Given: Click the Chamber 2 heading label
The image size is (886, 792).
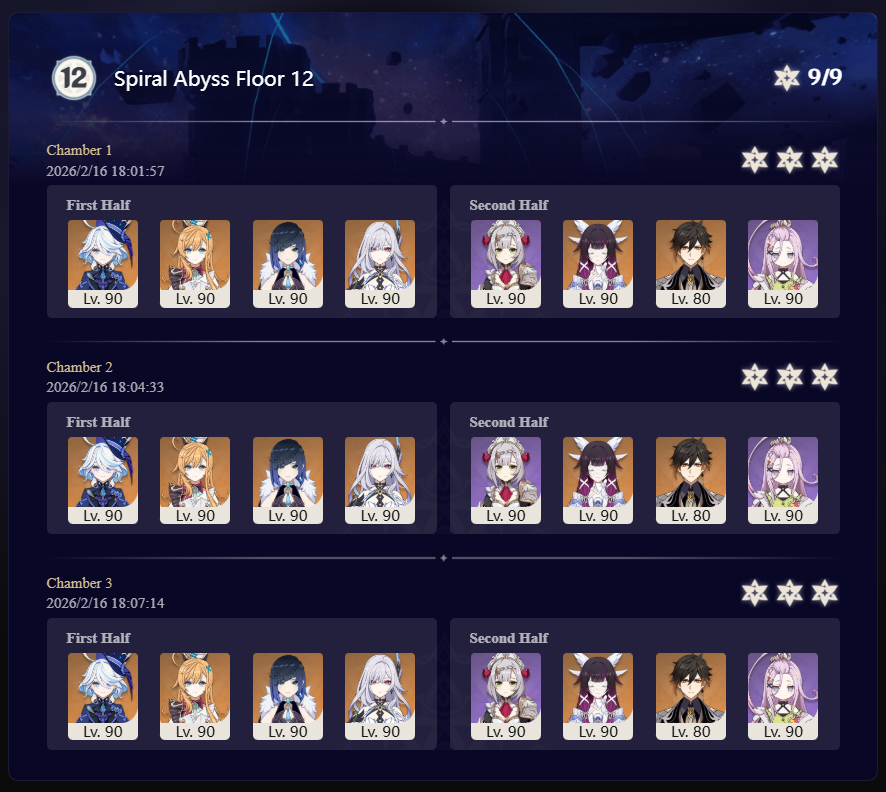Looking at the screenshot, I should point(79,367).
